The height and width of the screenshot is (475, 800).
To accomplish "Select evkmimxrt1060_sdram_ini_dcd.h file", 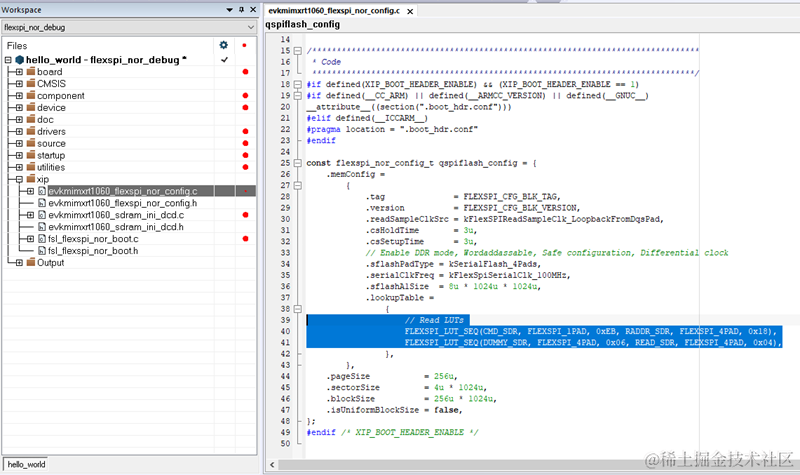I will click(116, 227).
